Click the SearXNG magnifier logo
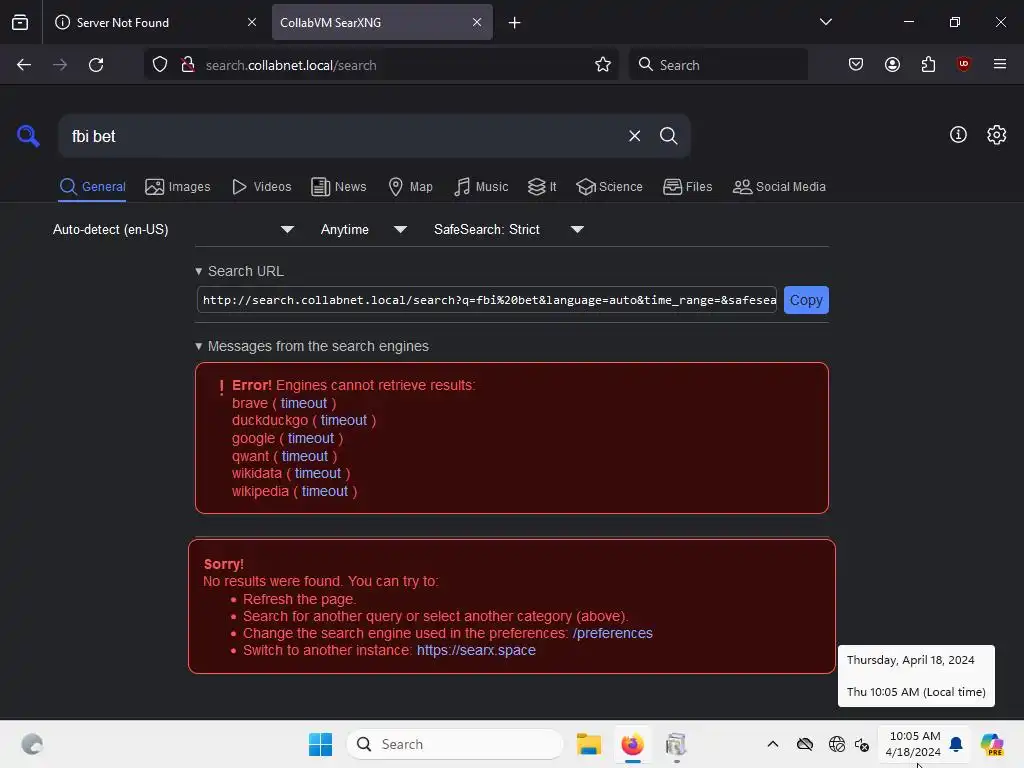This screenshot has height=768, width=1024. pyautogui.click(x=28, y=136)
